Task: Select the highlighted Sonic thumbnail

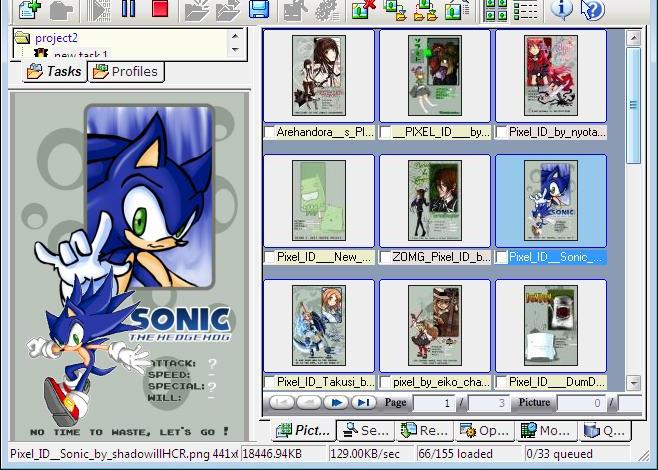Action: 551,201
